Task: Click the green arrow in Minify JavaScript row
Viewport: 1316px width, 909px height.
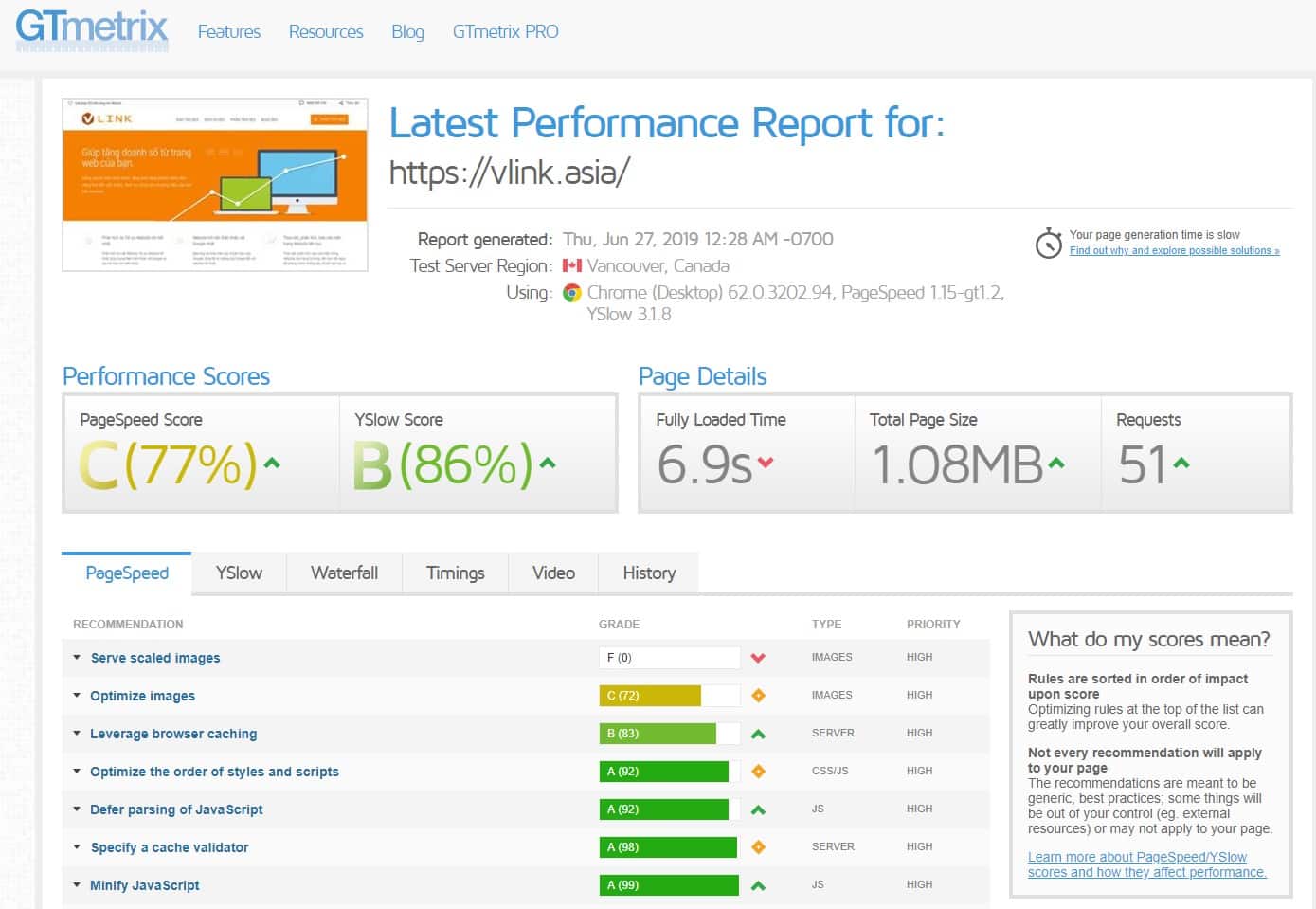Action: pos(758,885)
